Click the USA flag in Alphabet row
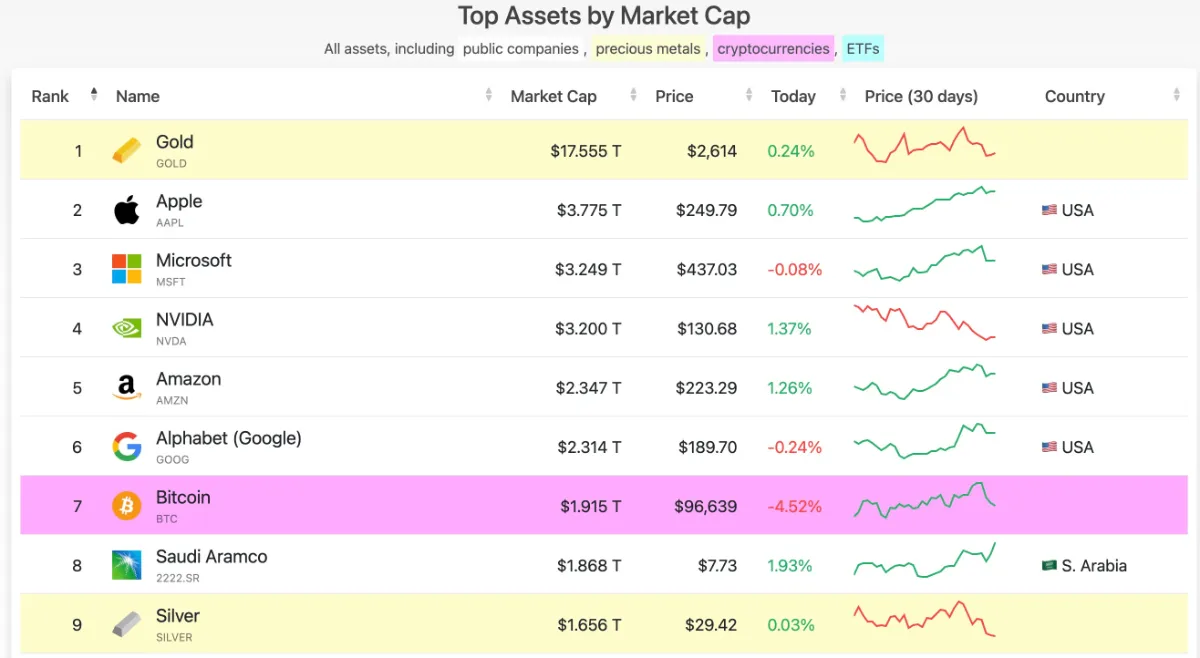This screenshot has width=1200, height=658. tap(1049, 447)
